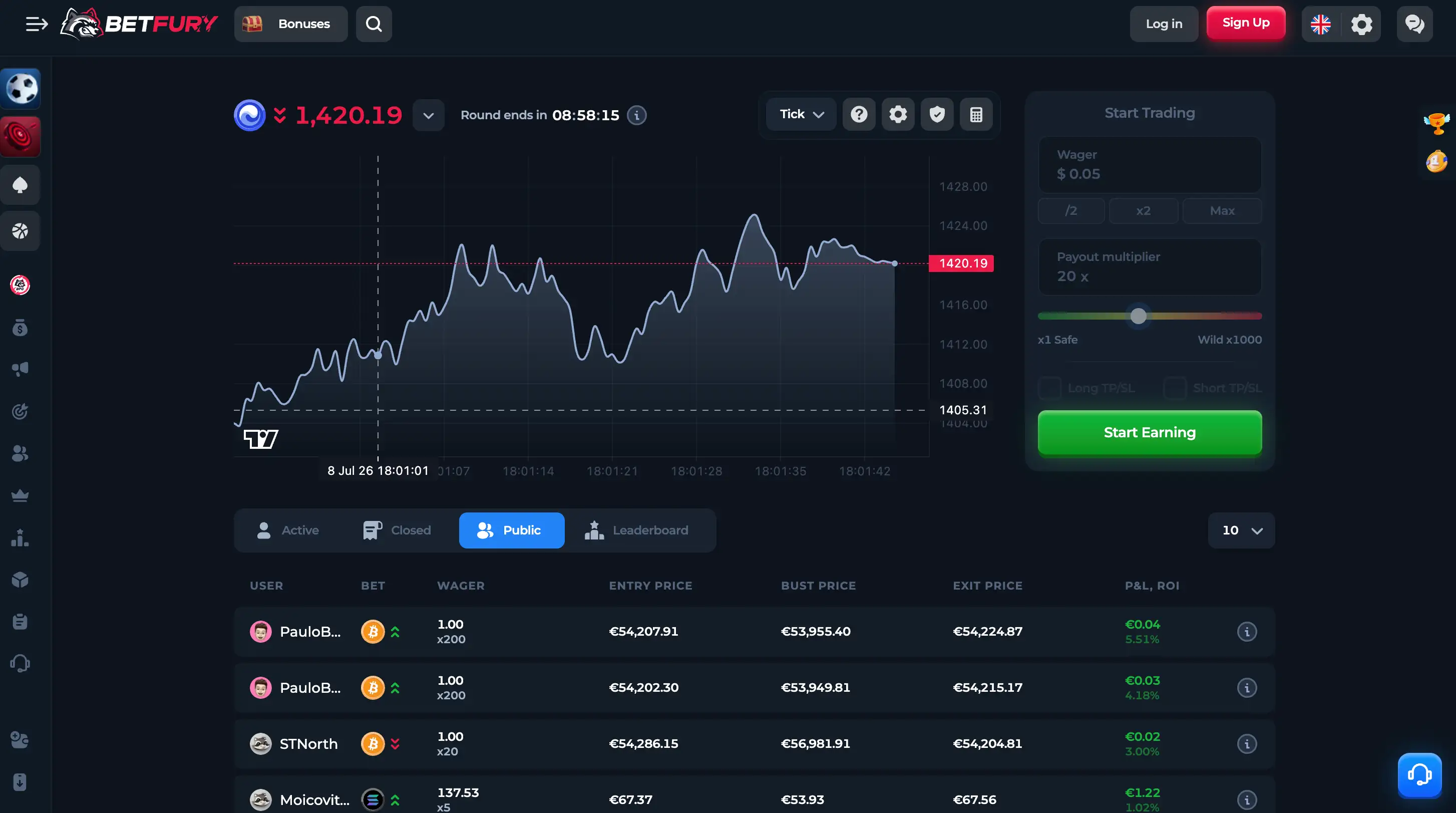Click the TradingView logo on chart
This screenshot has width=1456, height=813.
click(260, 439)
